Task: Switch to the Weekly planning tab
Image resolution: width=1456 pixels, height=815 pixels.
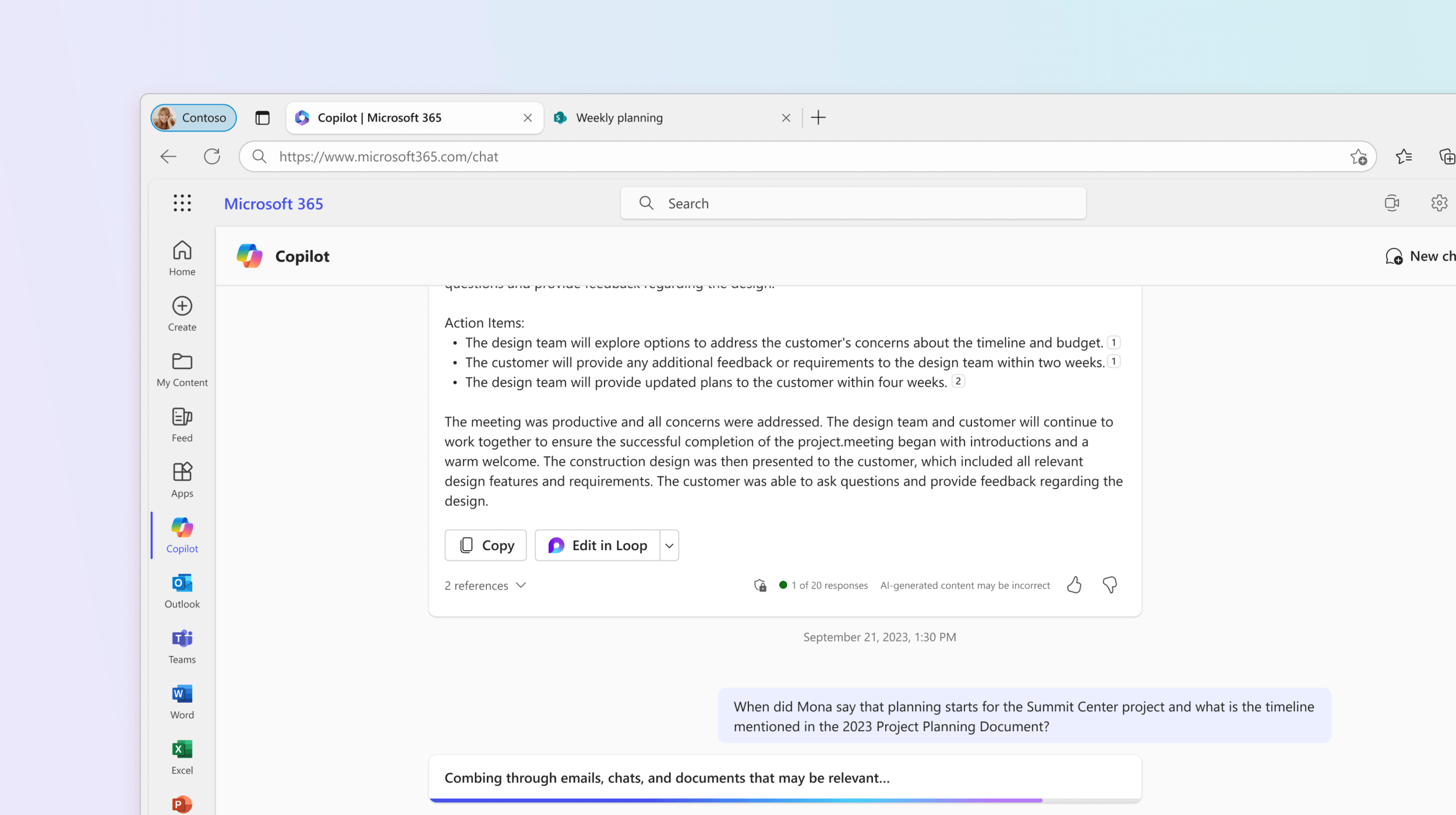Action: click(x=619, y=117)
